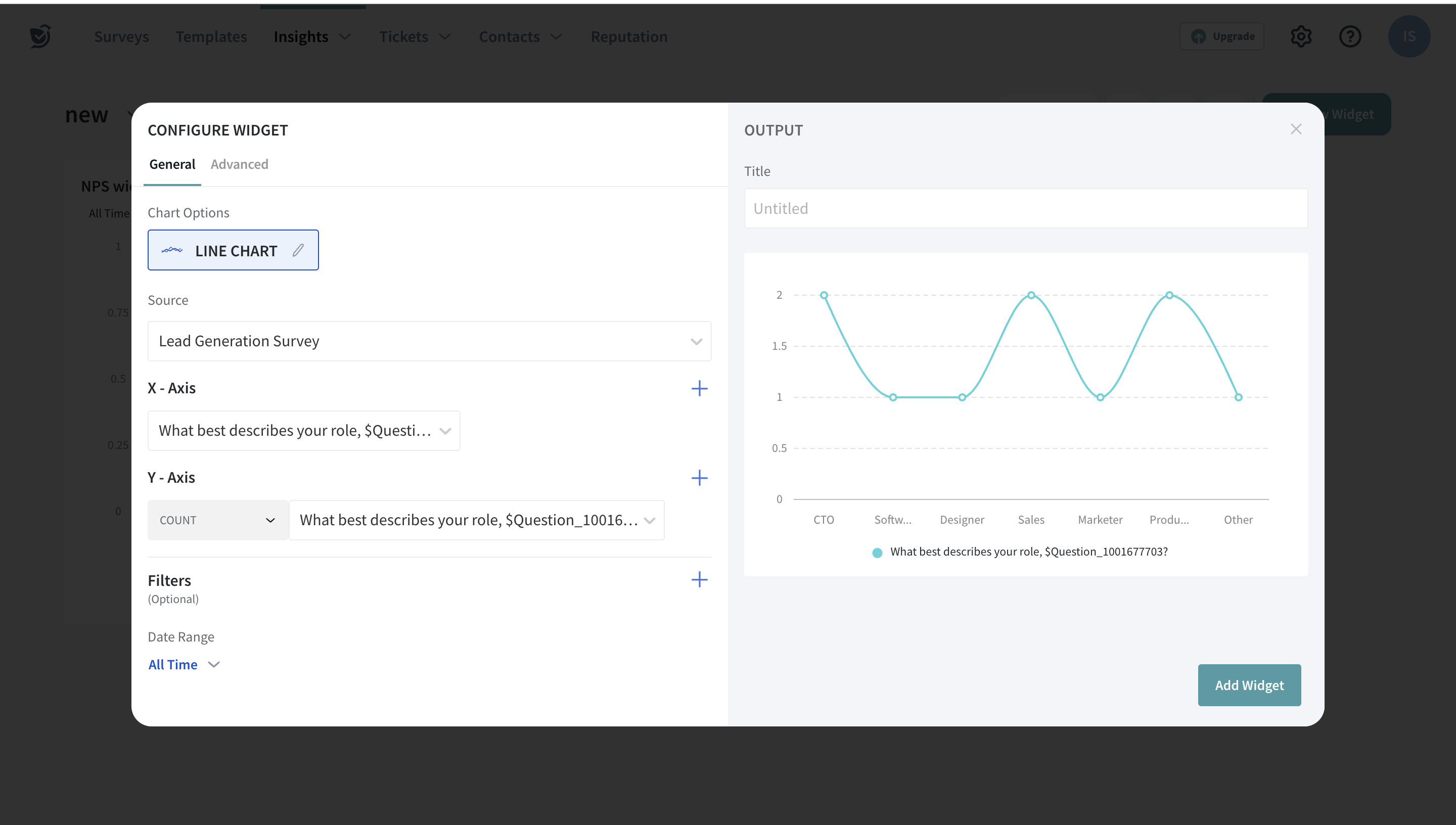Click the SurveySparrow logo icon
1456x825 pixels.
[40, 37]
